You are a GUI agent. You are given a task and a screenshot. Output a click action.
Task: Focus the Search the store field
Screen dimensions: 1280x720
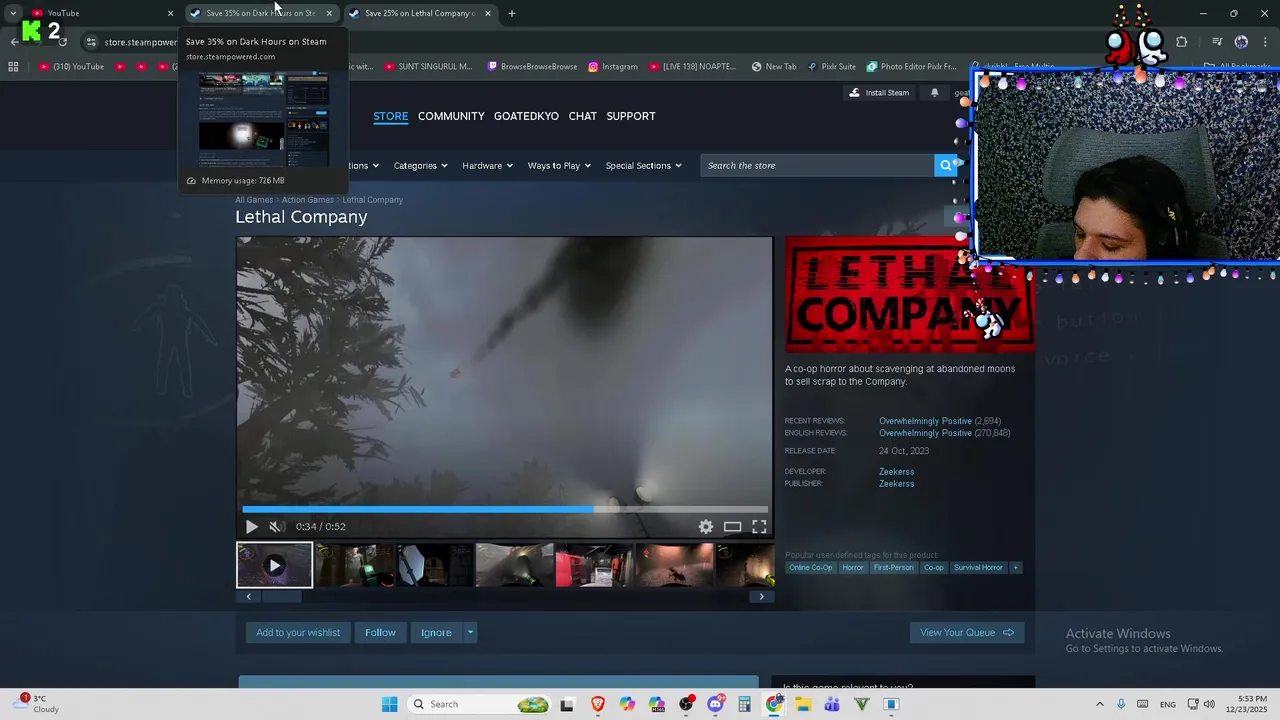817,166
